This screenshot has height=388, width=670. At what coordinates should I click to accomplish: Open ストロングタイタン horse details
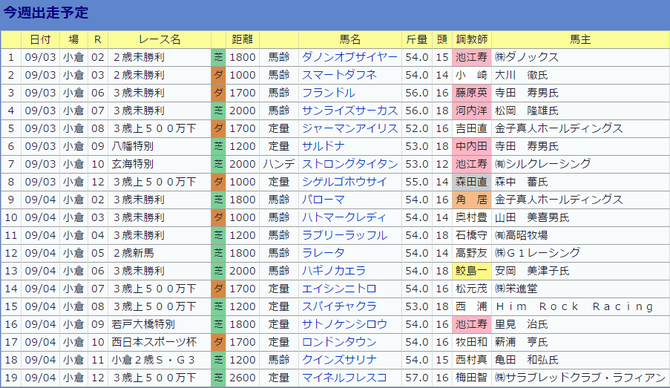(350, 164)
